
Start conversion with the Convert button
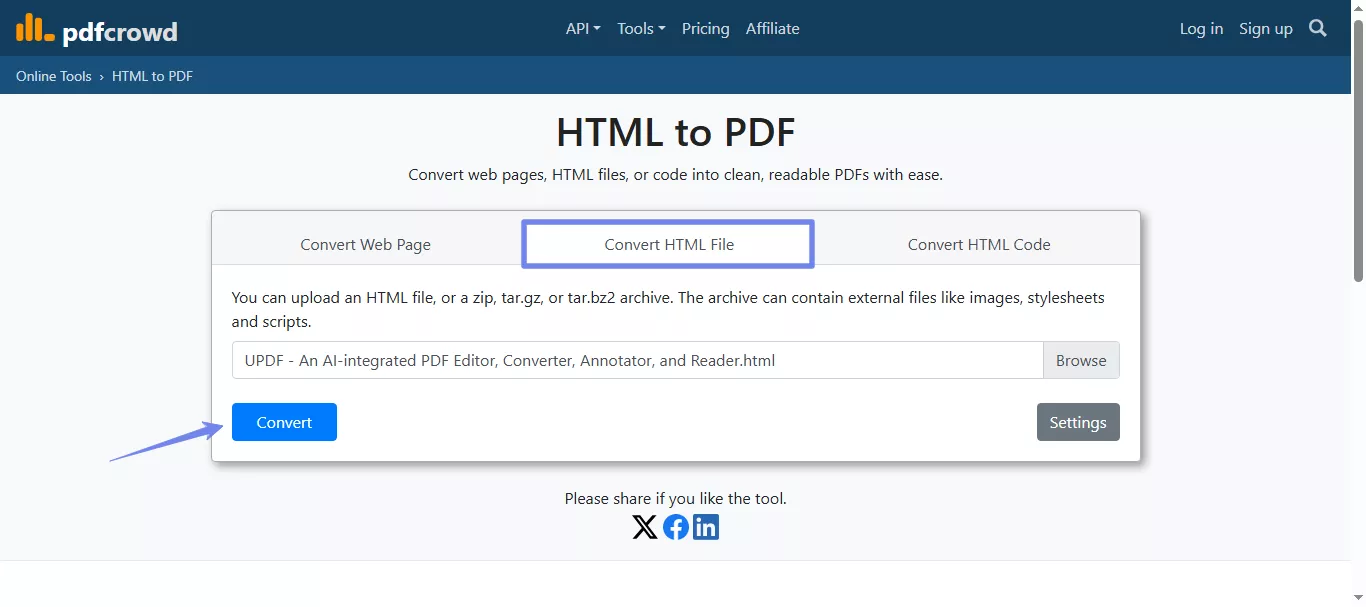[x=284, y=422]
